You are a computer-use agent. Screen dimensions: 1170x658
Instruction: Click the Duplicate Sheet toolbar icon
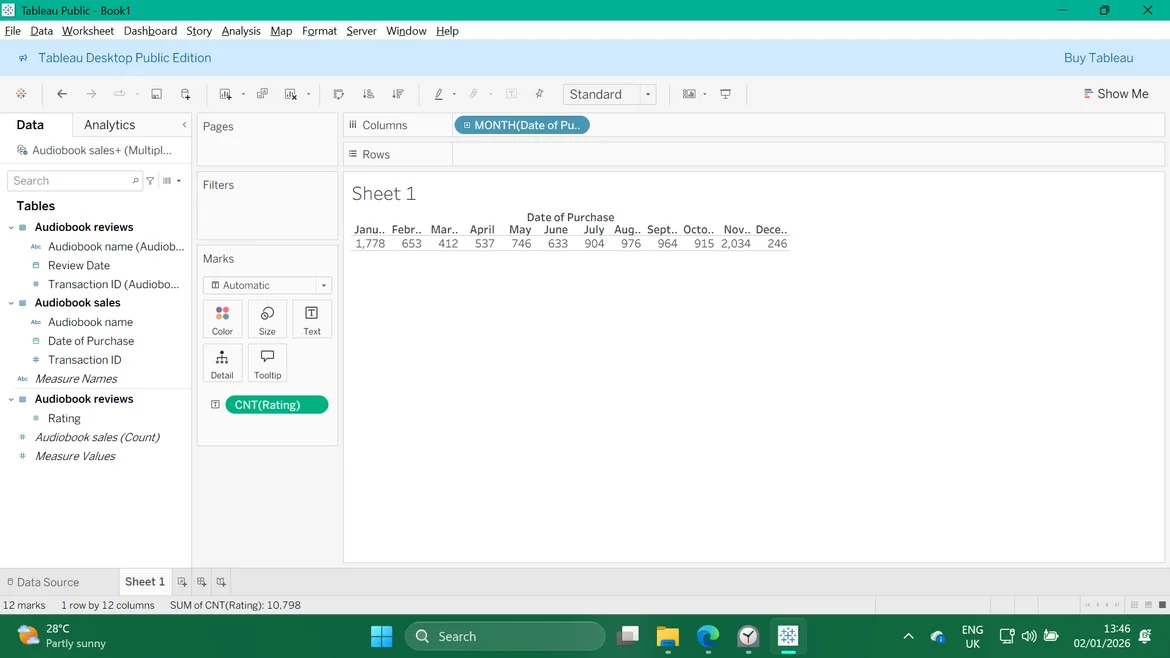262,94
